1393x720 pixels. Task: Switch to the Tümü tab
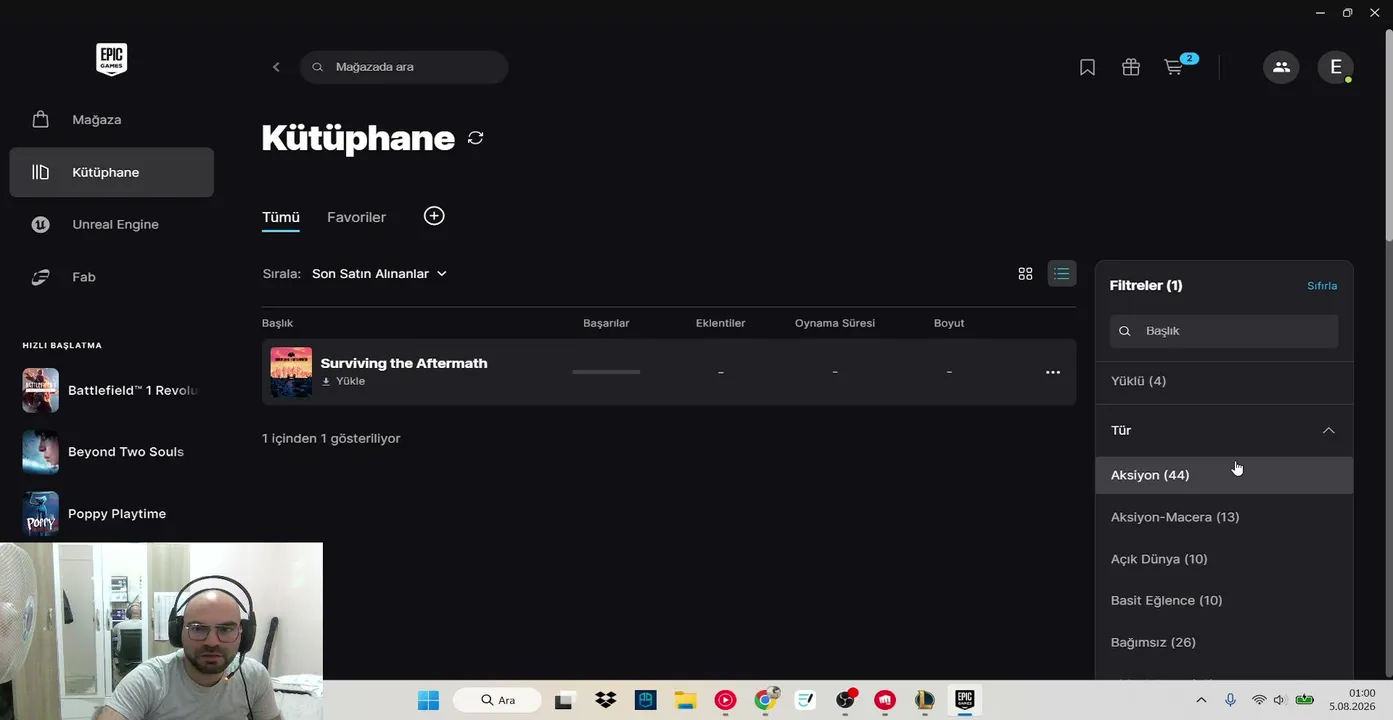pos(281,217)
